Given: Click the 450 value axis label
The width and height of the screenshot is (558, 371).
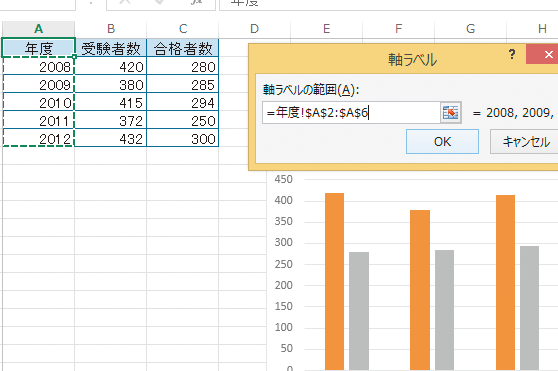Looking at the screenshot, I should [284, 179].
